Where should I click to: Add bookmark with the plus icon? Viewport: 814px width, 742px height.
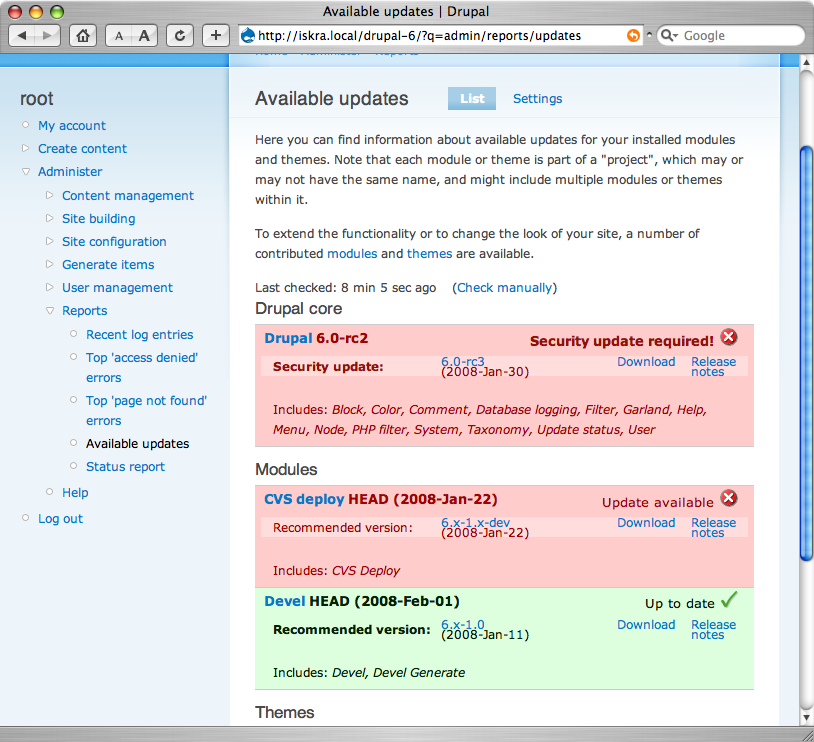[x=215, y=36]
